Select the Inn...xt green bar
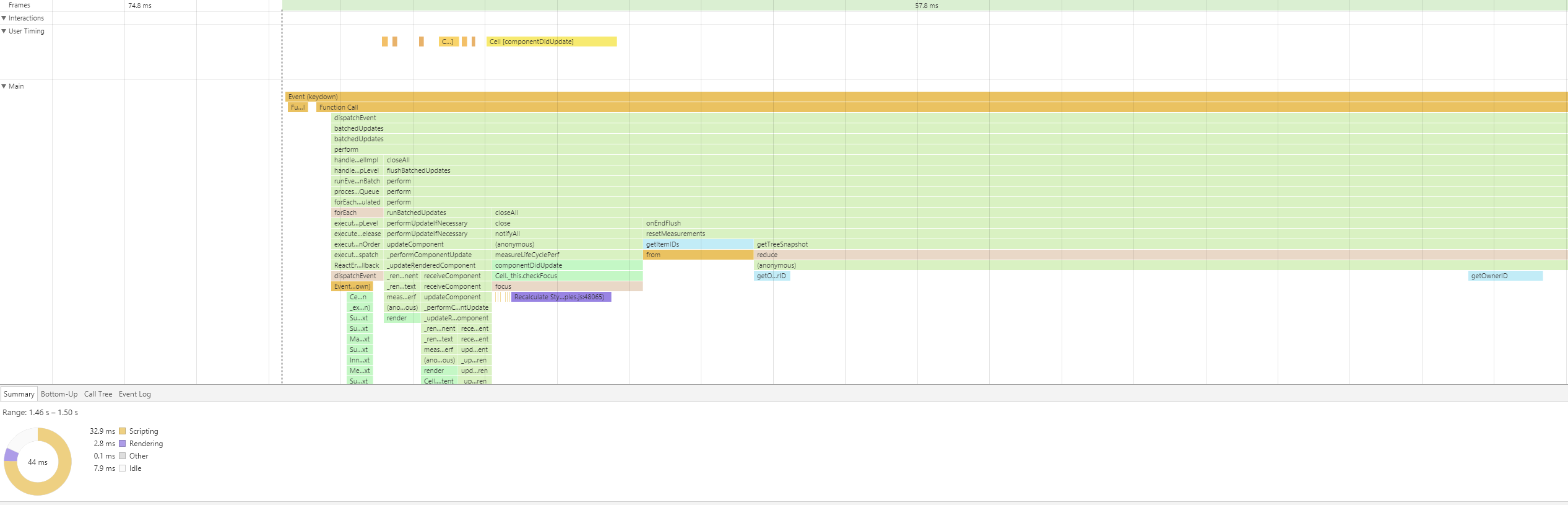 [360, 360]
